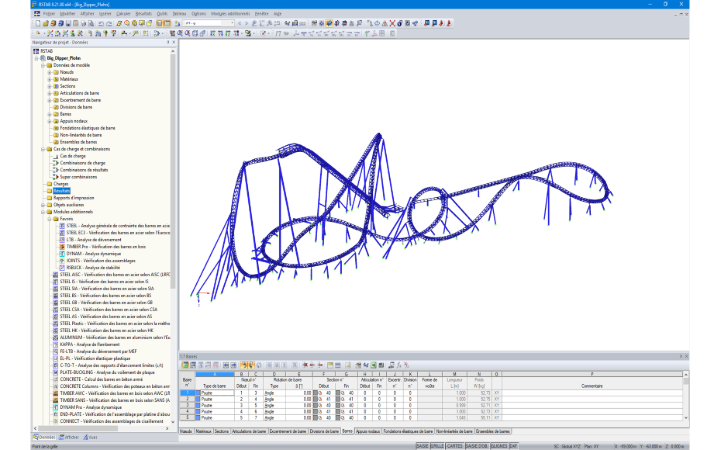Switch to the Noeuds table tab
The image size is (720, 450).
186,432
